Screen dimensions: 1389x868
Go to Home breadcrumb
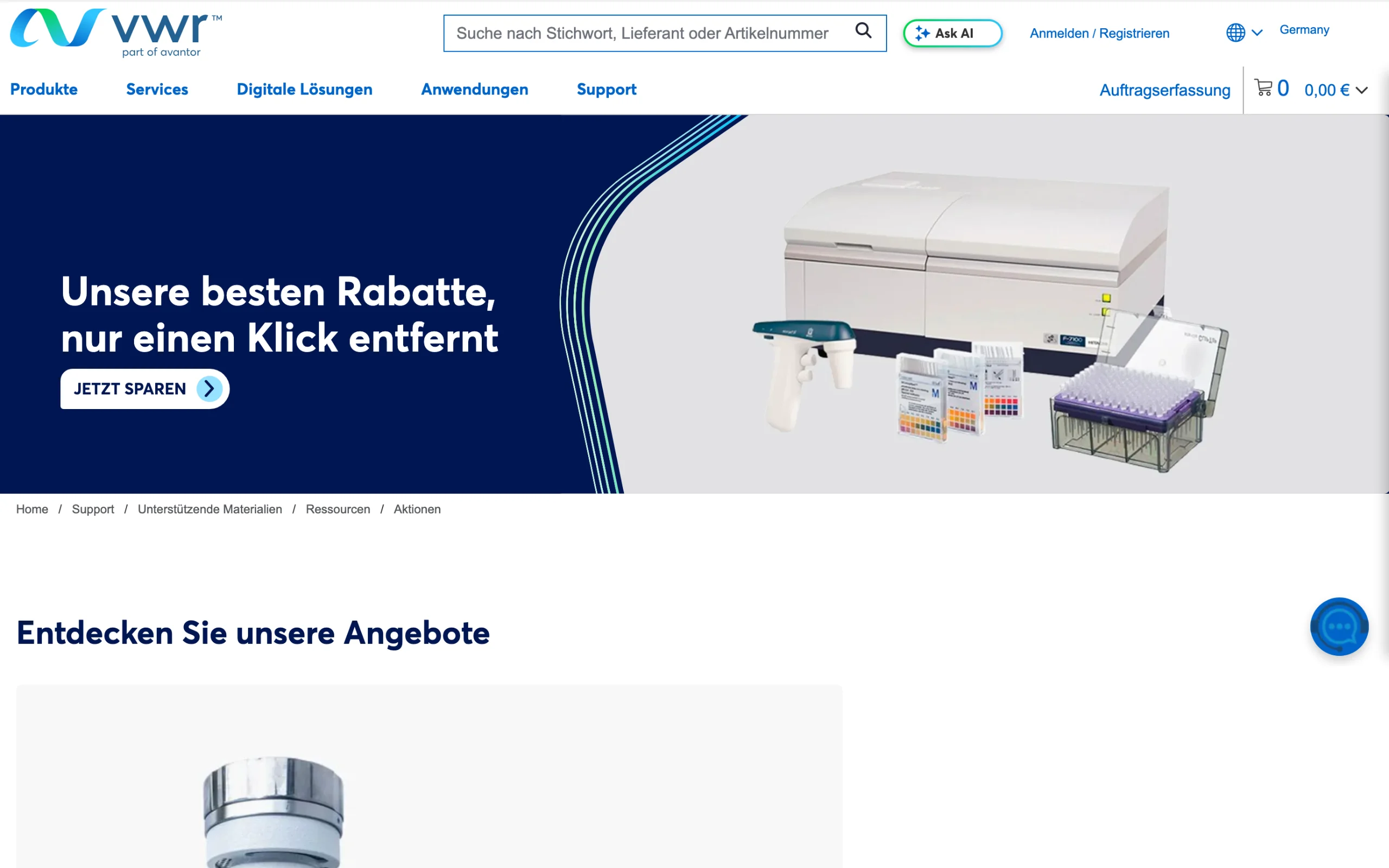pyautogui.click(x=32, y=509)
